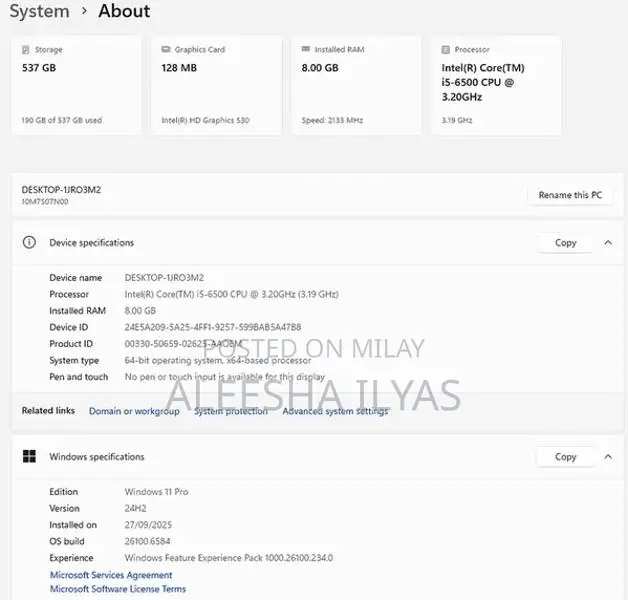Click the Windows logo icon beside specifications
The image size is (628, 600).
pyautogui.click(x=30, y=457)
